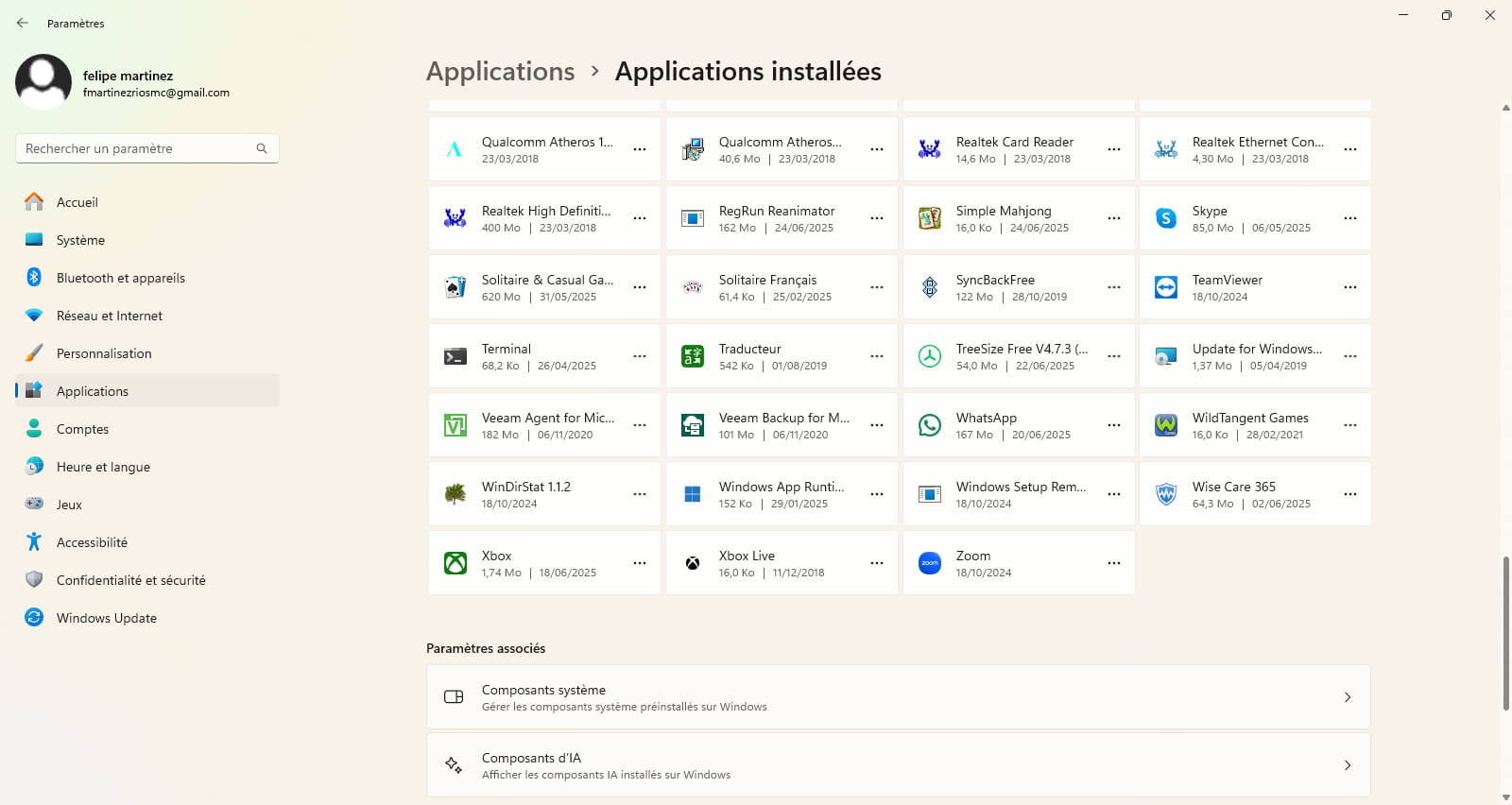The width and height of the screenshot is (1512, 805).
Task: Open more options for Realtek Card Reader
Action: tap(1114, 149)
